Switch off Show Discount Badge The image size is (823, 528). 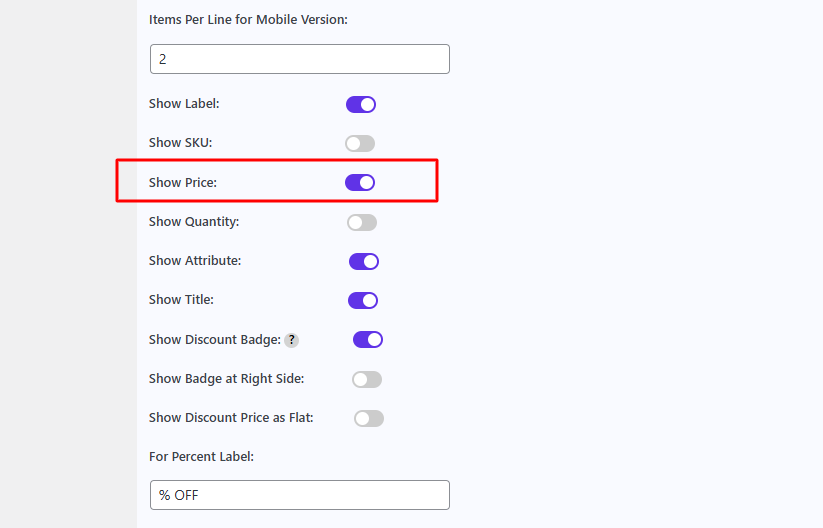[x=368, y=340]
